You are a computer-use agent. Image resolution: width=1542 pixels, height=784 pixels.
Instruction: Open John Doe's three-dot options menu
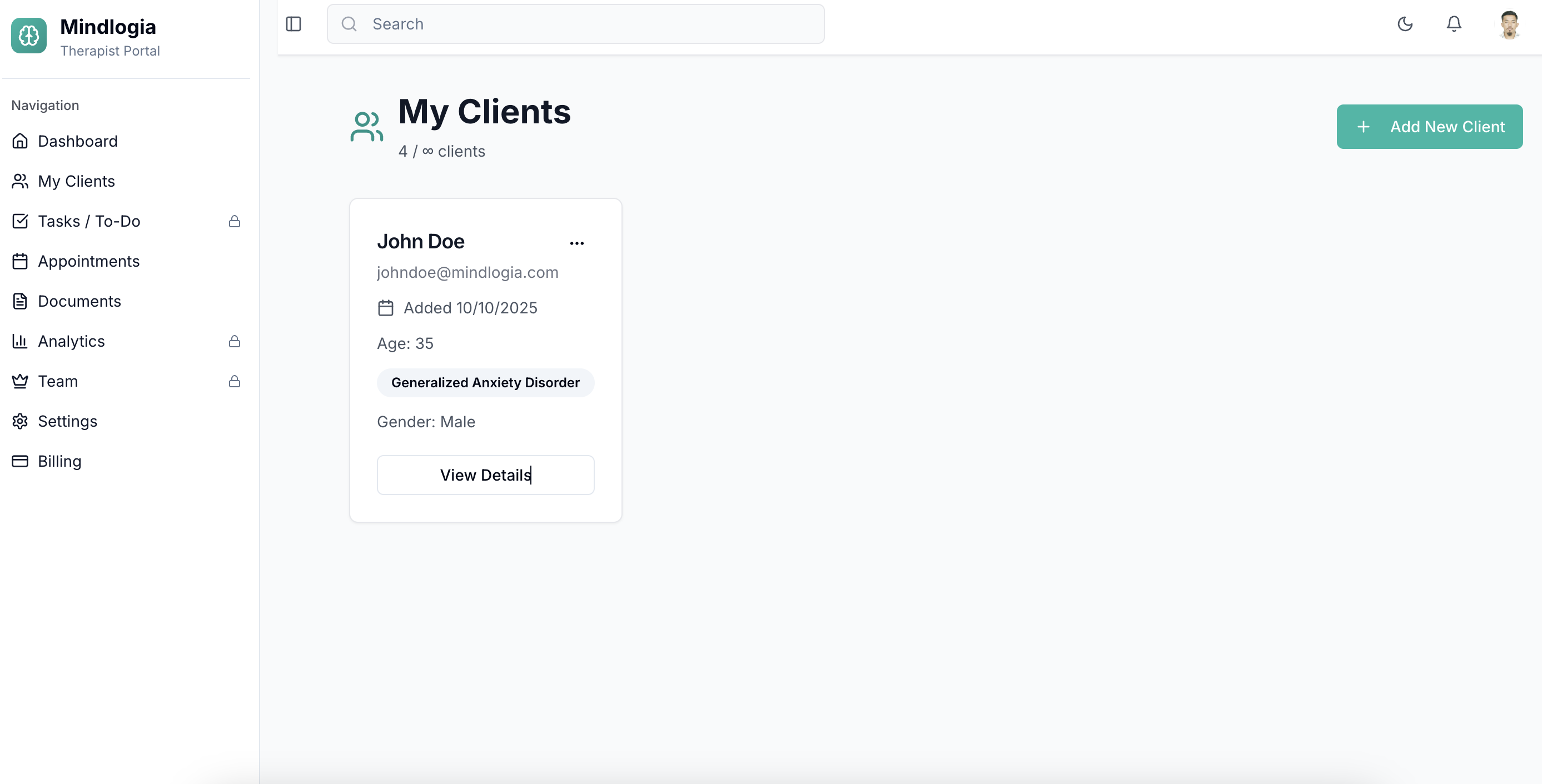pos(576,243)
